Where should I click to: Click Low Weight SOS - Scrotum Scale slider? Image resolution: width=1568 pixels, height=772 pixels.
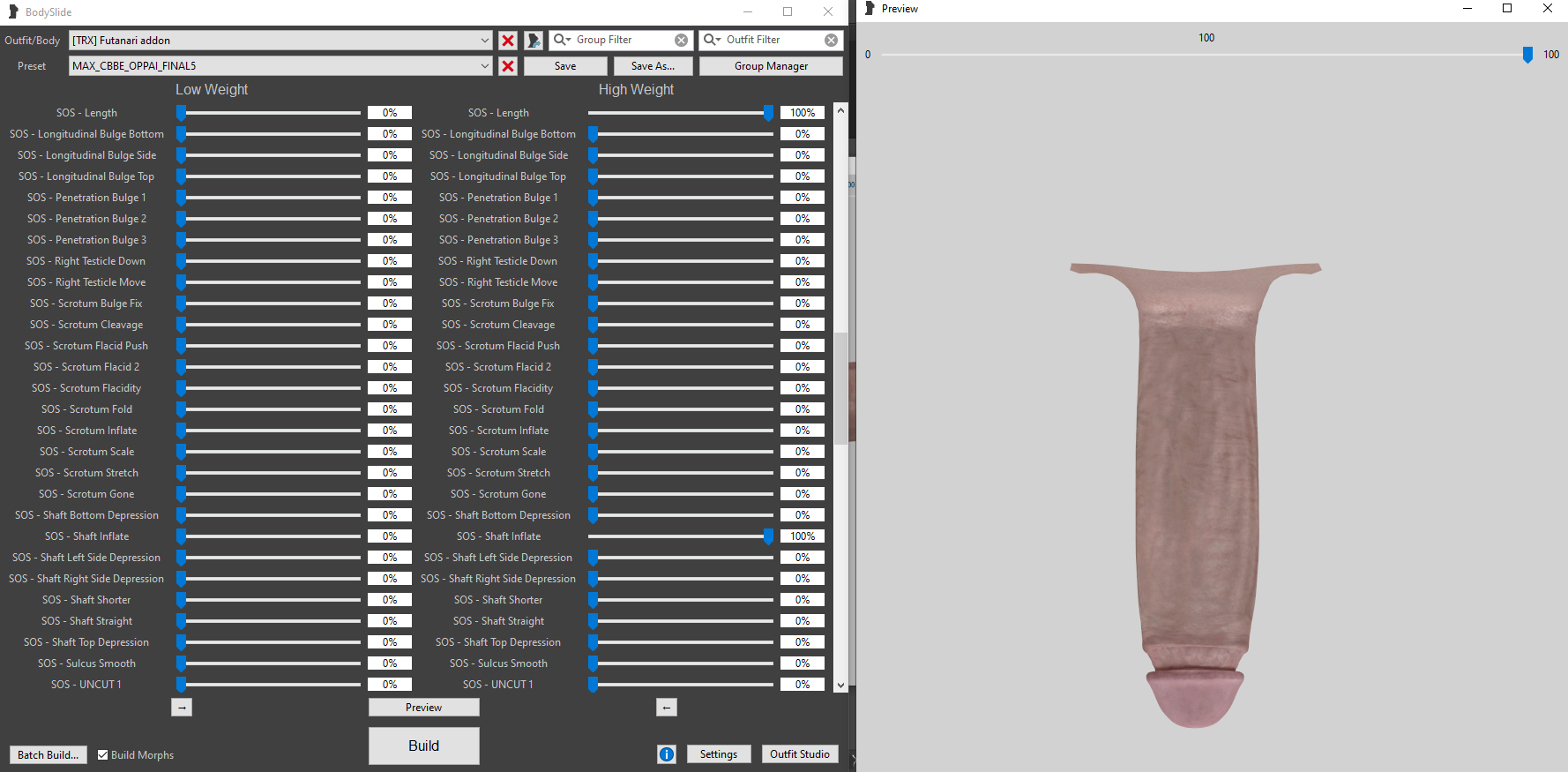268,452
